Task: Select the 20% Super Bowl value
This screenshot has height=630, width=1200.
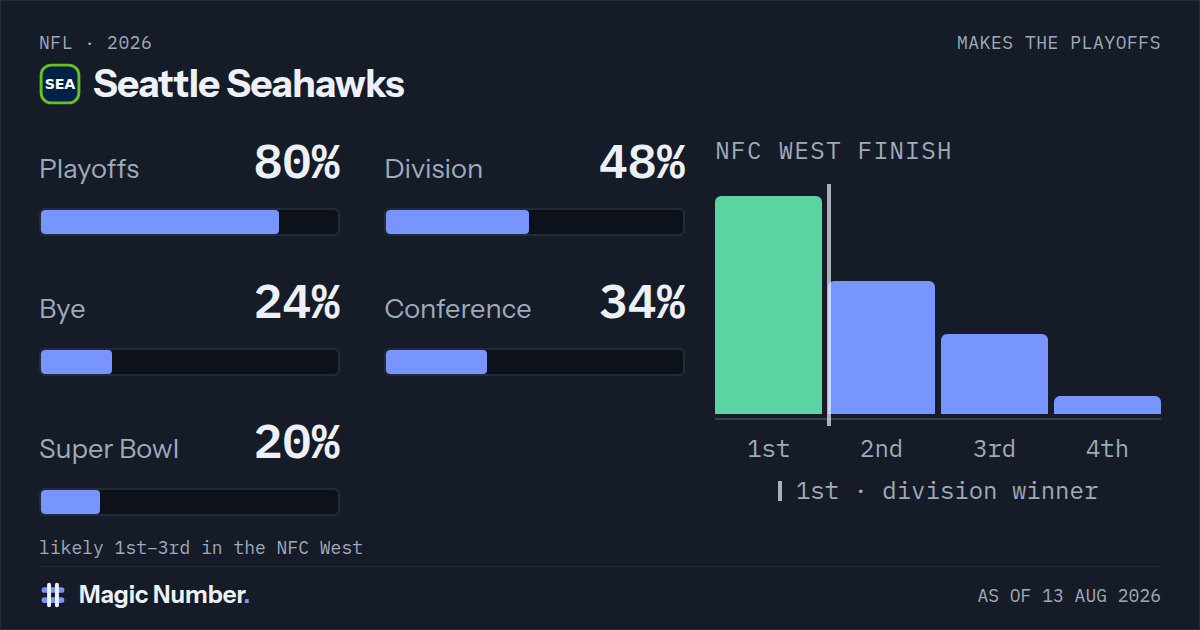Action: click(x=297, y=443)
